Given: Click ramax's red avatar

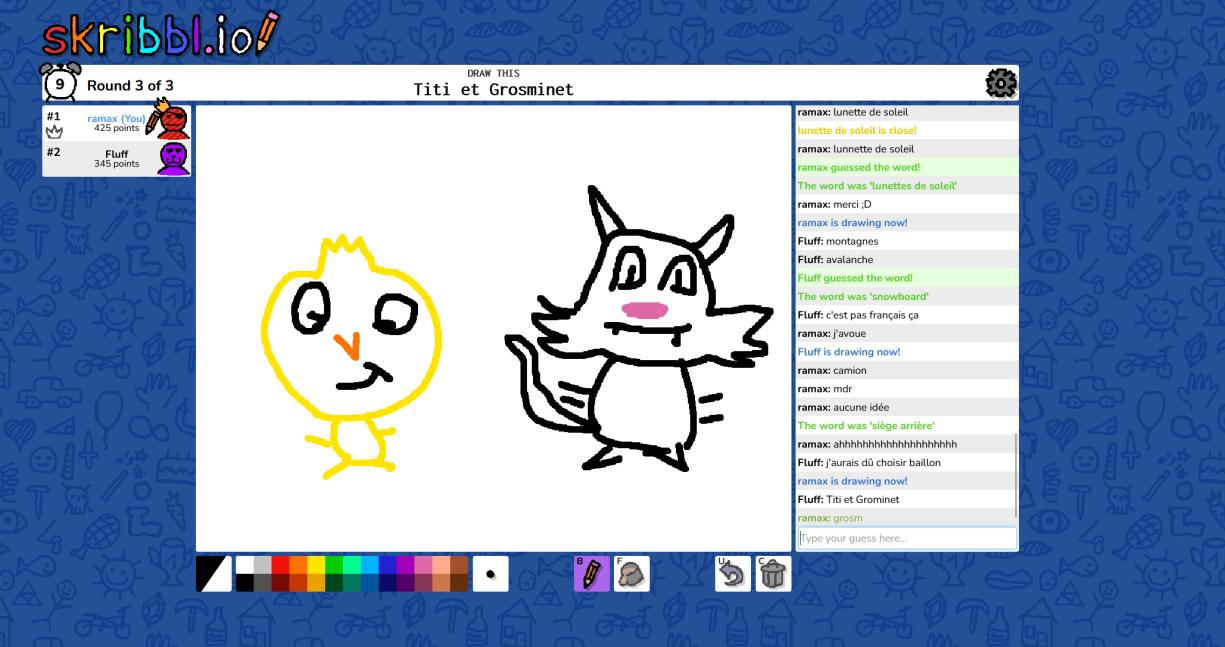Looking at the screenshot, I should pyautogui.click(x=172, y=122).
